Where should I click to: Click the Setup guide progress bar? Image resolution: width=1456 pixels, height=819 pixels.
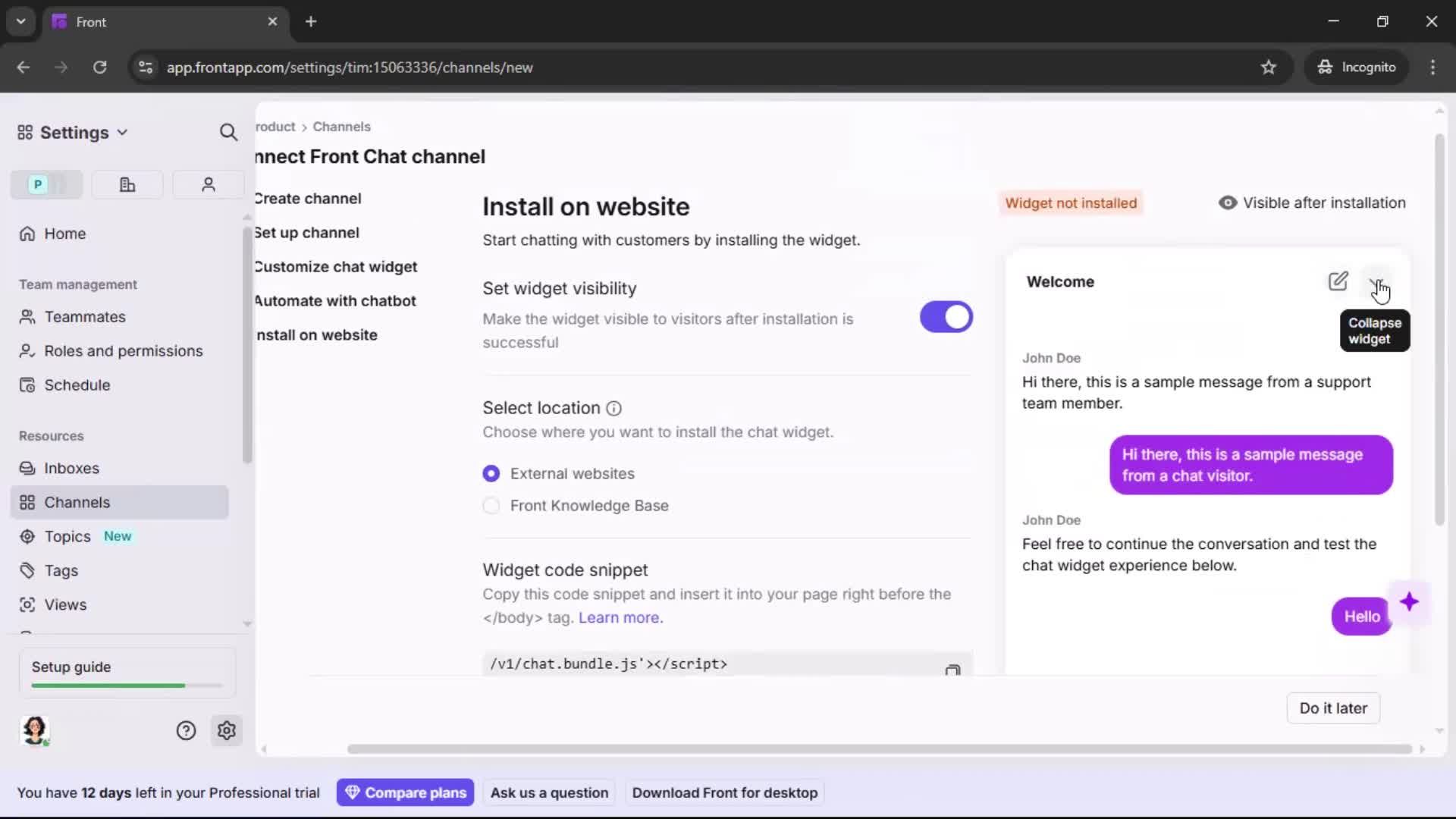(x=127, y=686)
